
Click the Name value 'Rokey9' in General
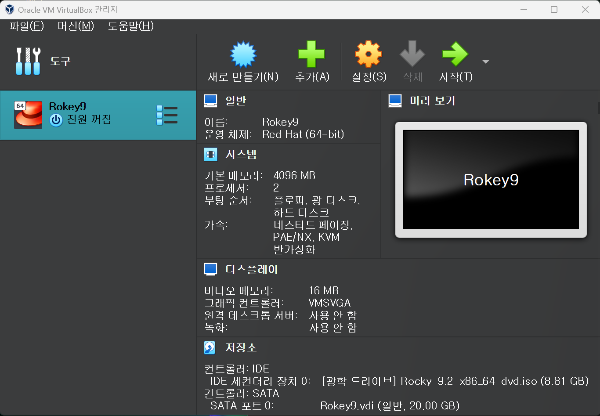tap(280, 122)
